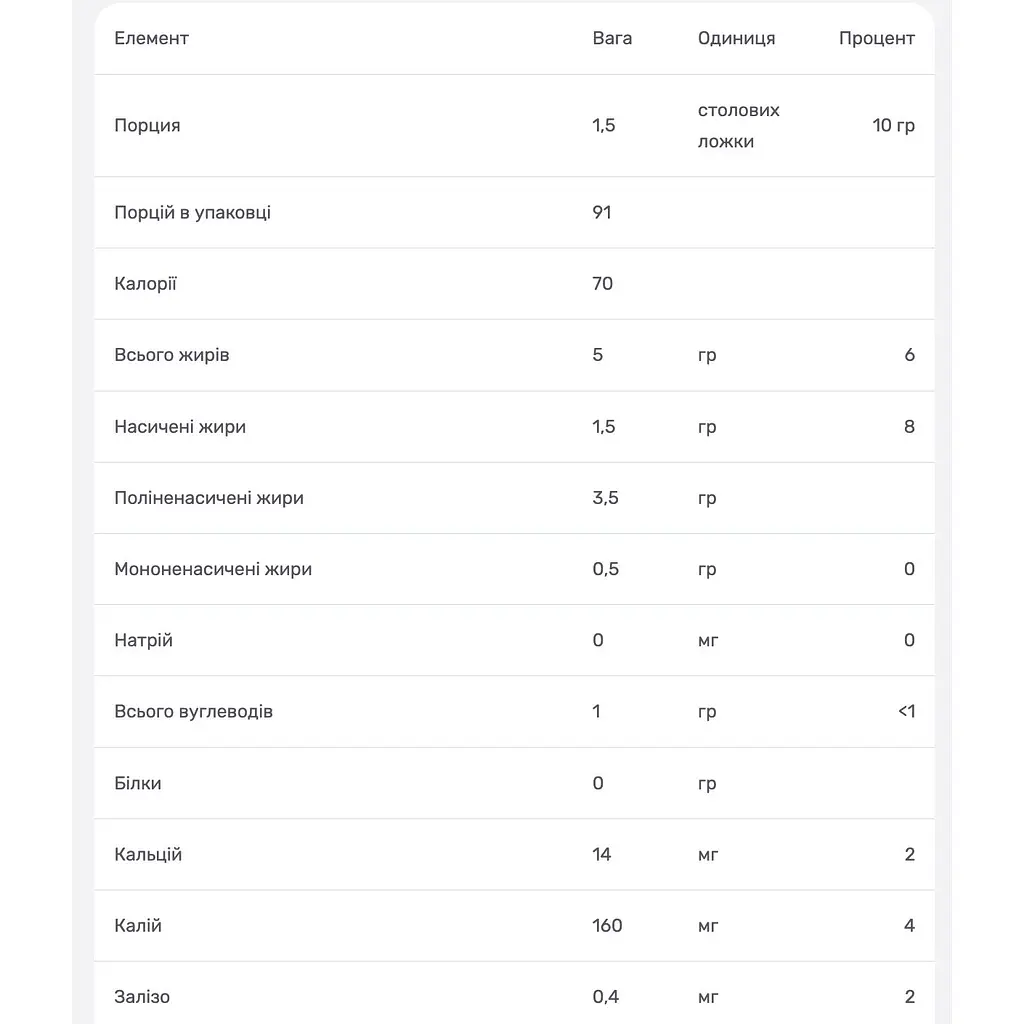Click the Порцій в упаковці row
Screen dimensions: 1024x1024
515,212
